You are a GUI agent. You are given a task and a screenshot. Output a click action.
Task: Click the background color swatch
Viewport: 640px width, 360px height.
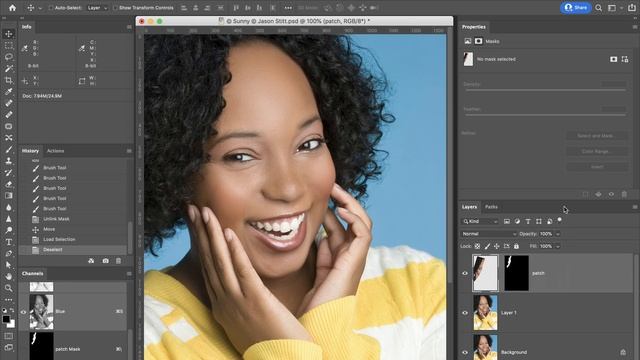[11, 324]
